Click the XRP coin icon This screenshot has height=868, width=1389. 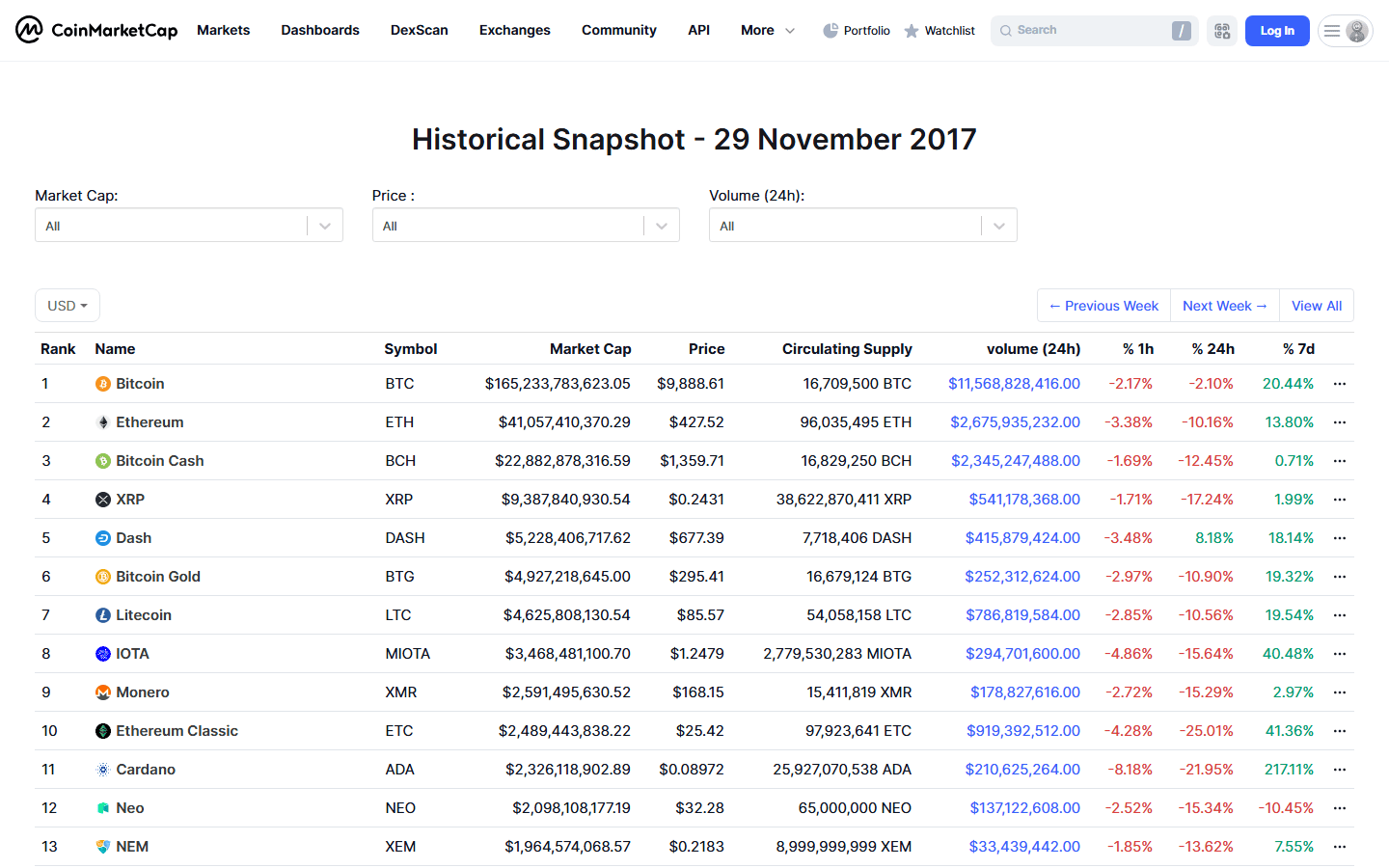click(x=103, y=500)
